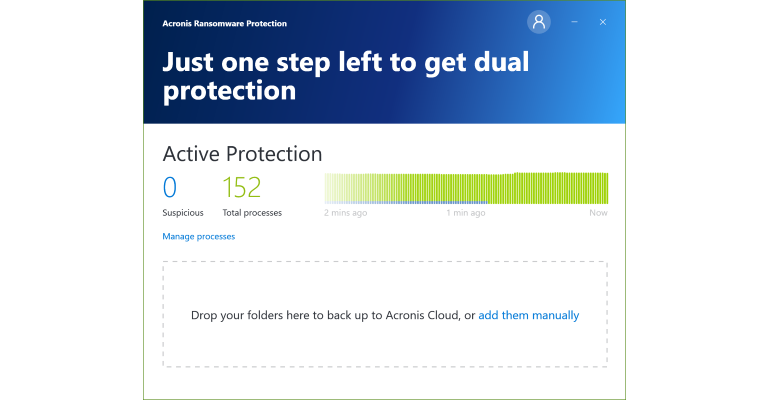Close the Acronis Ransomware Protection window
Viewport: 770px width, 400px height.
pos(603,22)
